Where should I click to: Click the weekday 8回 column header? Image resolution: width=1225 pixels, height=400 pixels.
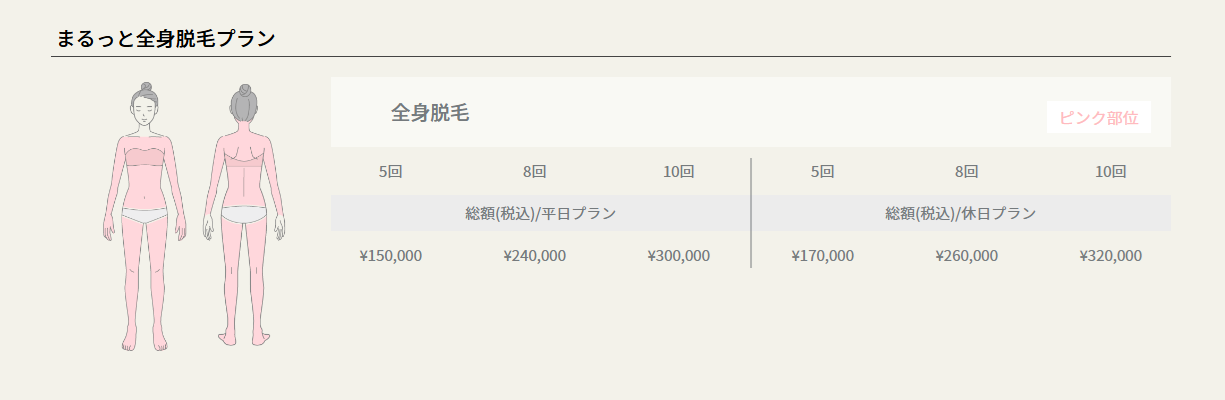[x=534, y=171]
